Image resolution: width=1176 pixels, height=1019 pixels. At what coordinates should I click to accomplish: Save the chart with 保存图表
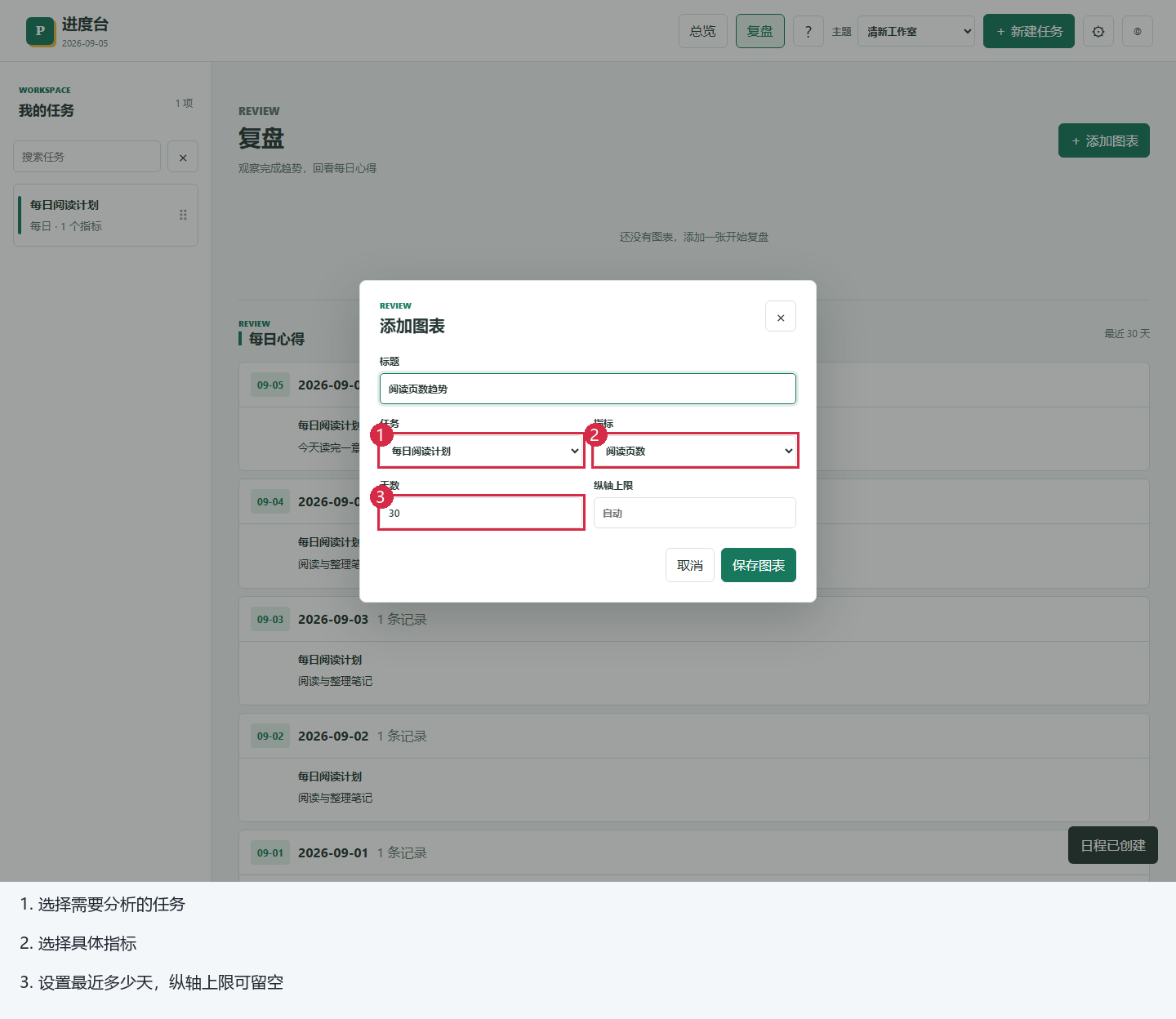[x=759, y=565]
